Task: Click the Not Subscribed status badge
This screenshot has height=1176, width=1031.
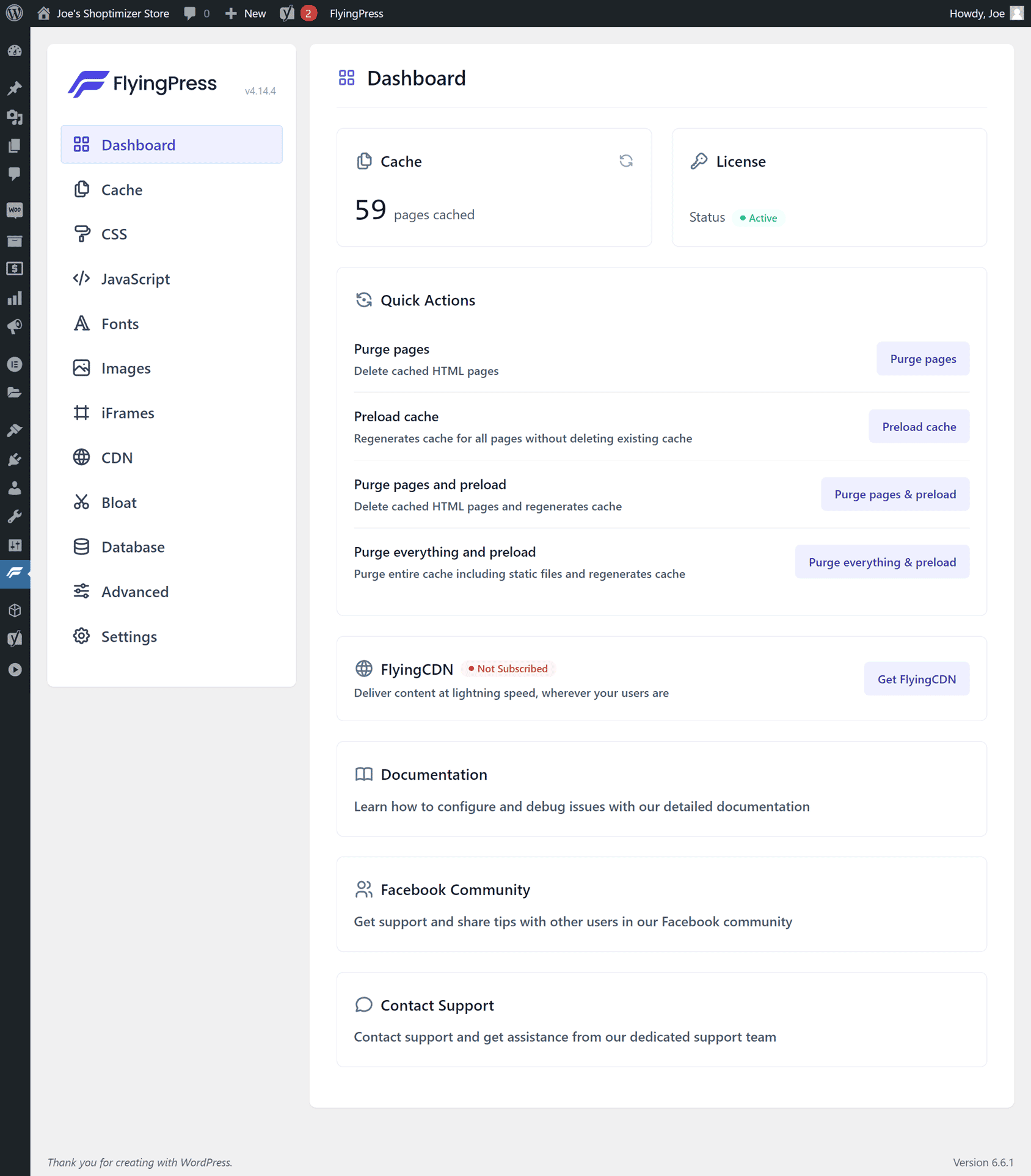Action: [508, 669]
